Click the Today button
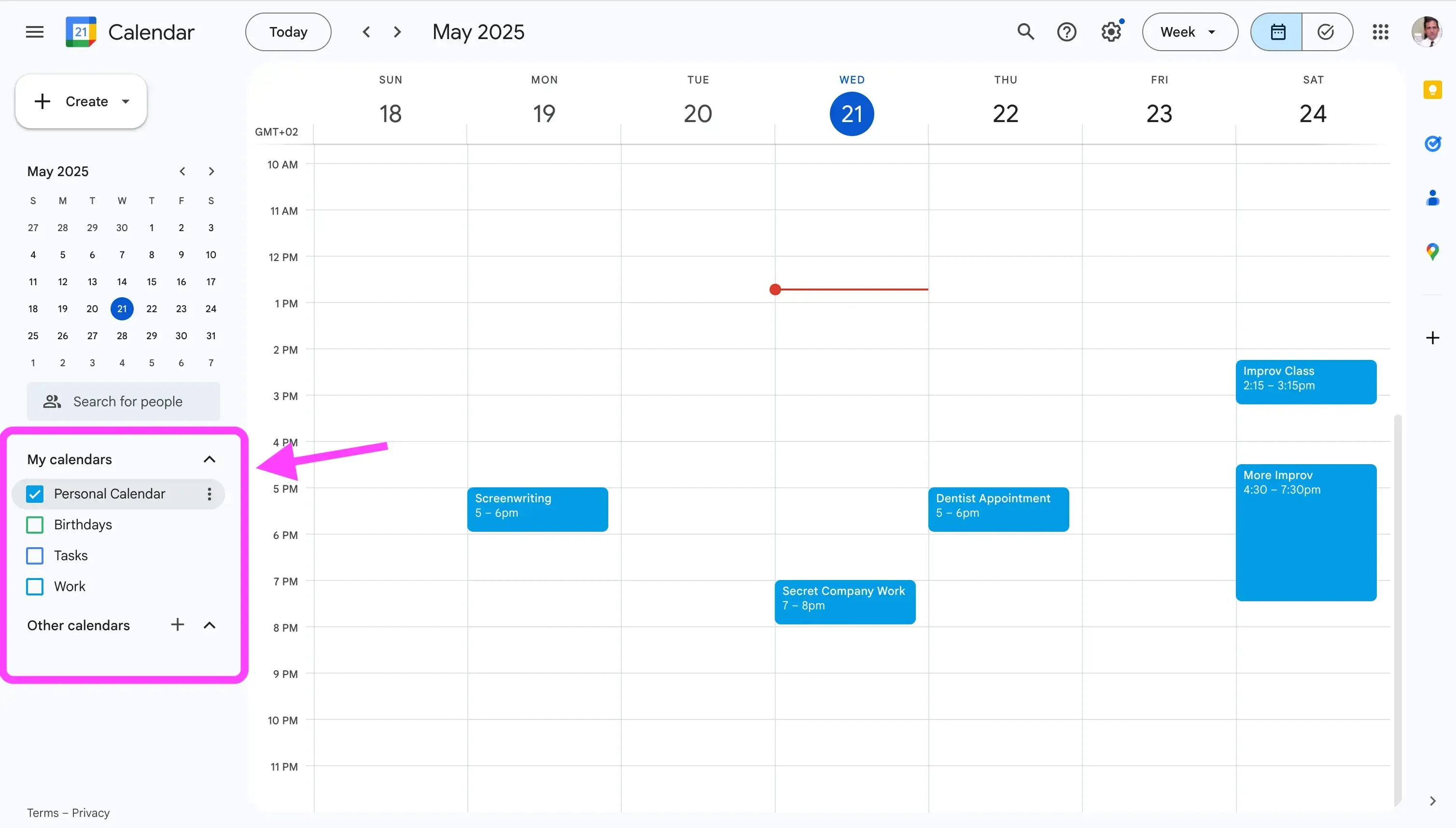 (x=287, y=31)
